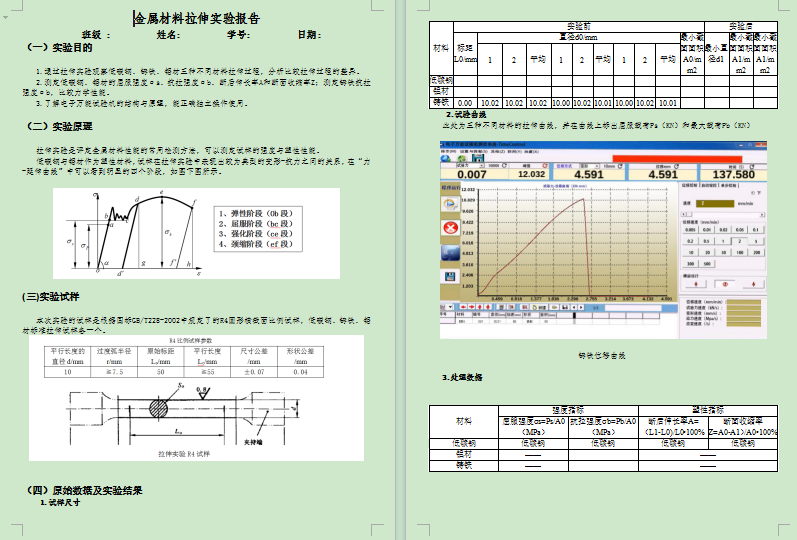Toggle the middle stop button under 横梁运行
Image resolution: width=797 pixels, height=540 pixels.
tap(725, 284)
